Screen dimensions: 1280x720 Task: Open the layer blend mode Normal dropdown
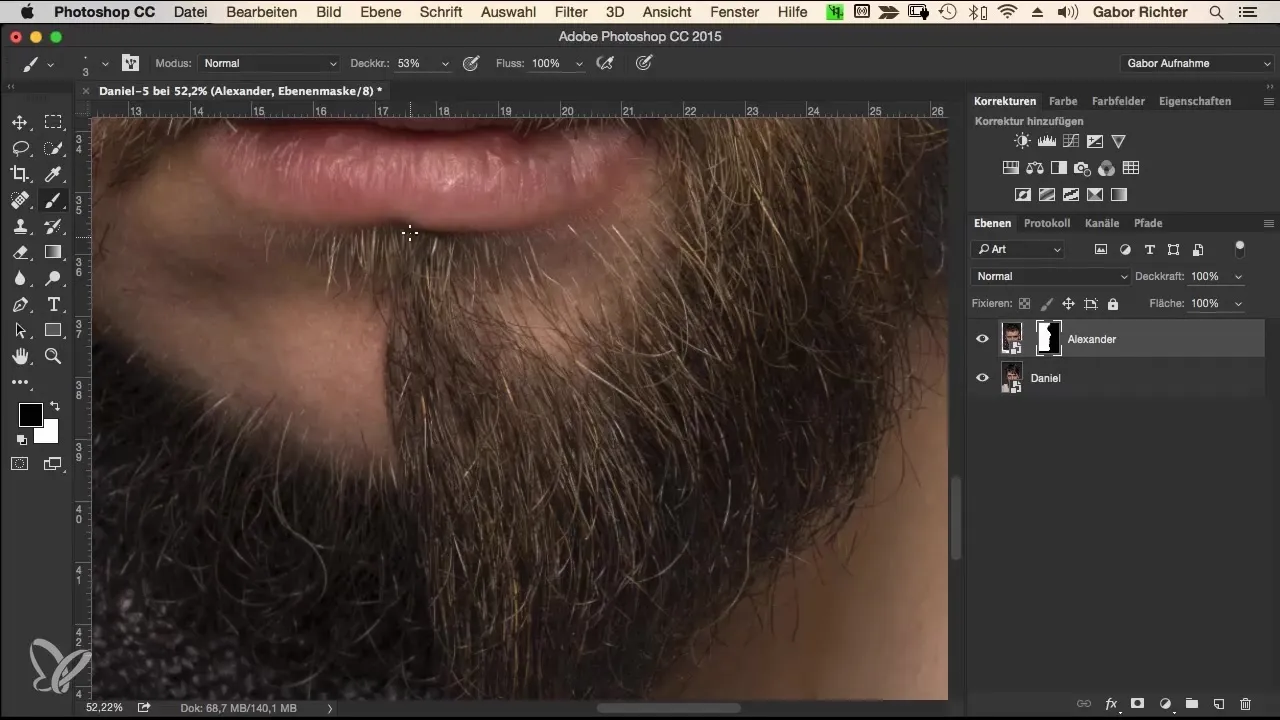[x=1051, y=276]
